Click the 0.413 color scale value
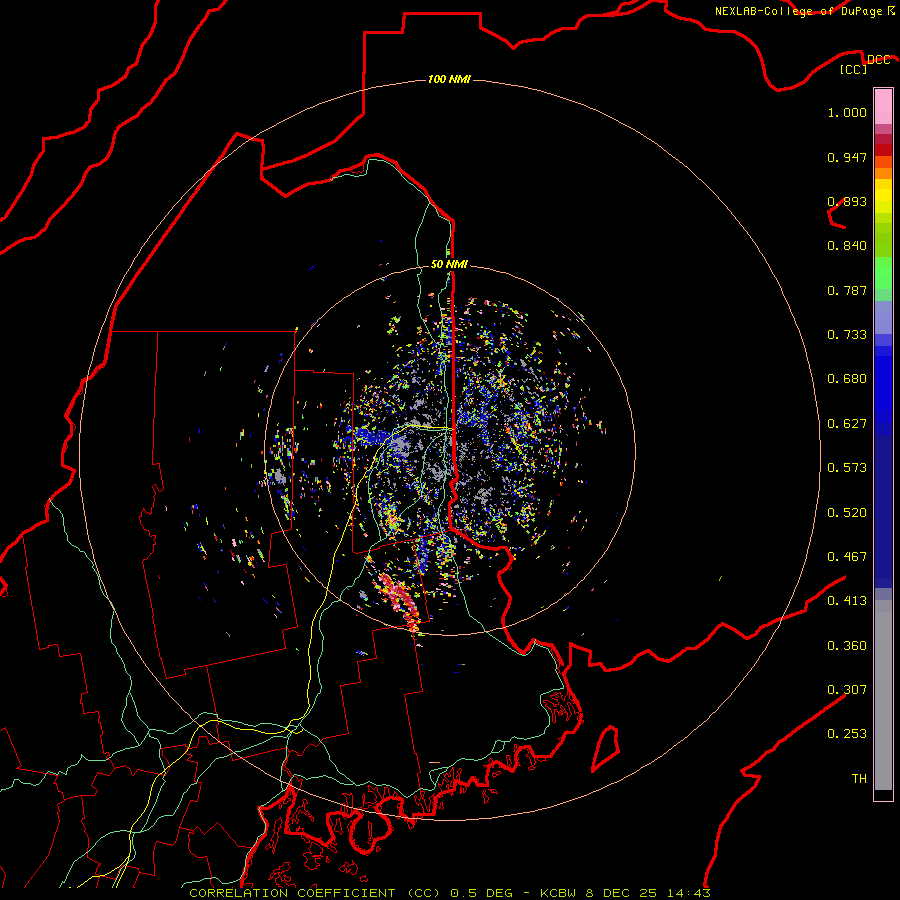This screenshot has height=900, width=900. pyautogui.click(x=847, y=601)
